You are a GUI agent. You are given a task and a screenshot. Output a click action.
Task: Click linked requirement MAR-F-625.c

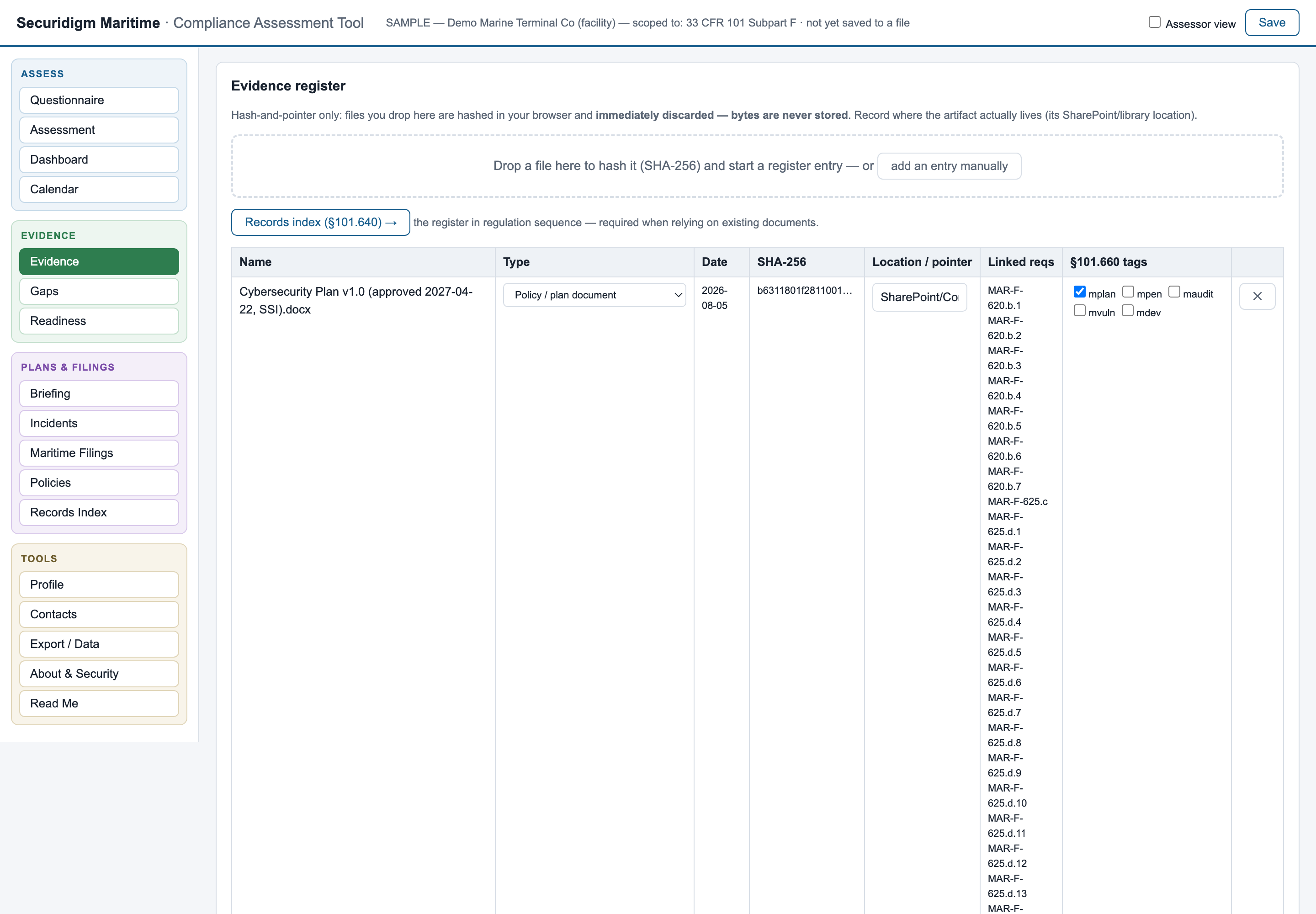(1017, 502)
